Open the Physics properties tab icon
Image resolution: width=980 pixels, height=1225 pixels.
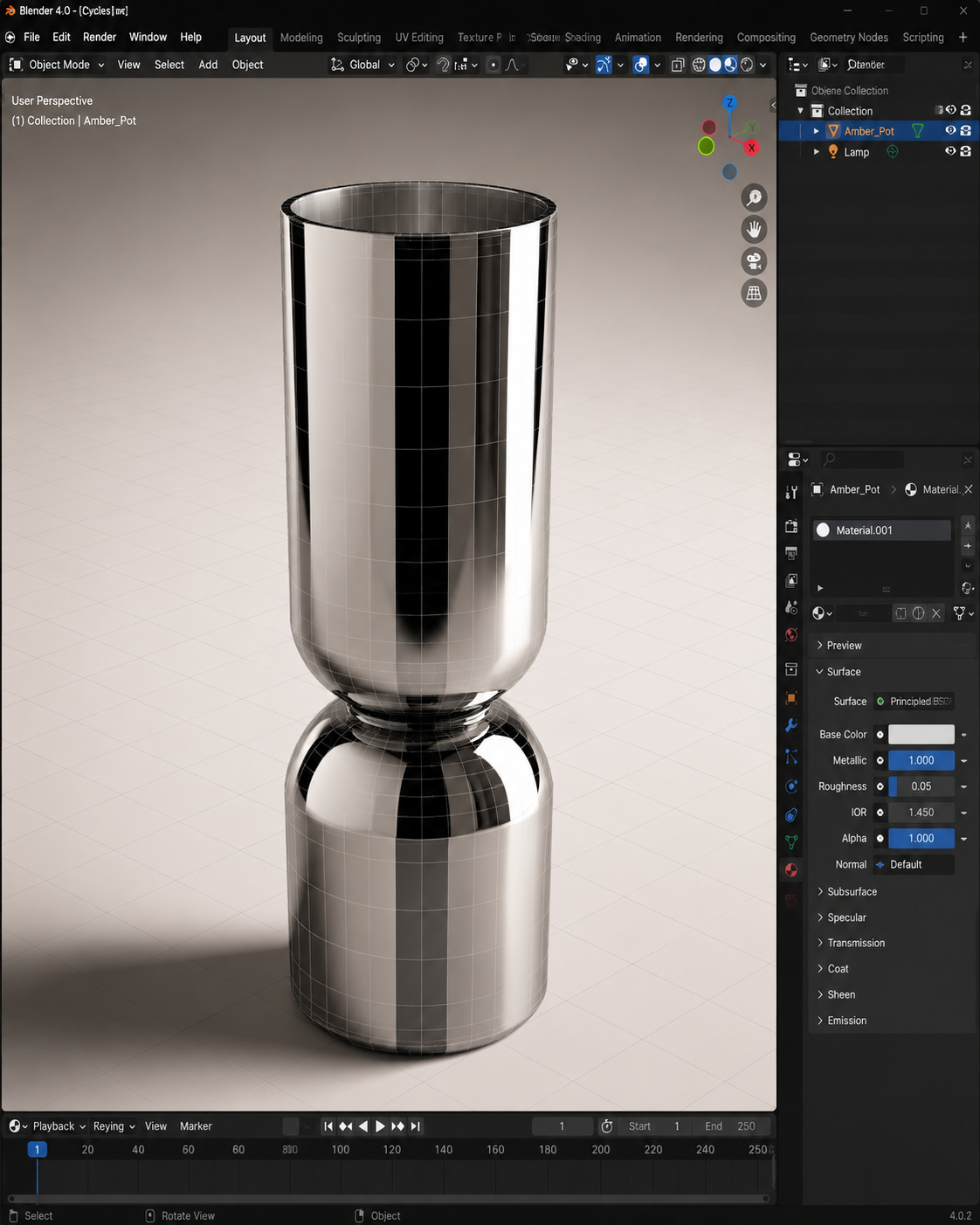(x=791, y=786)
